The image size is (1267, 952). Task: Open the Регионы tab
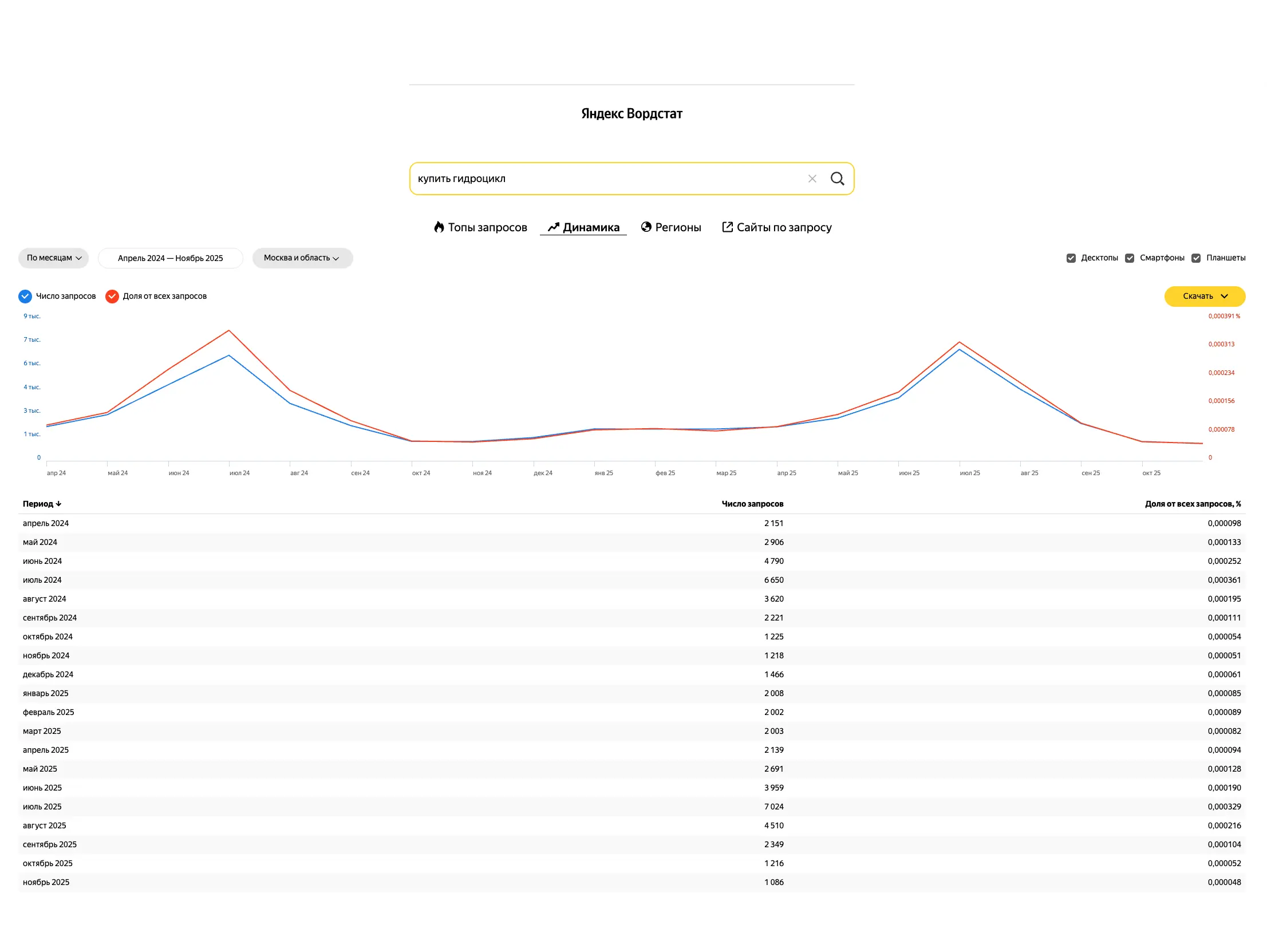(671, 227)
